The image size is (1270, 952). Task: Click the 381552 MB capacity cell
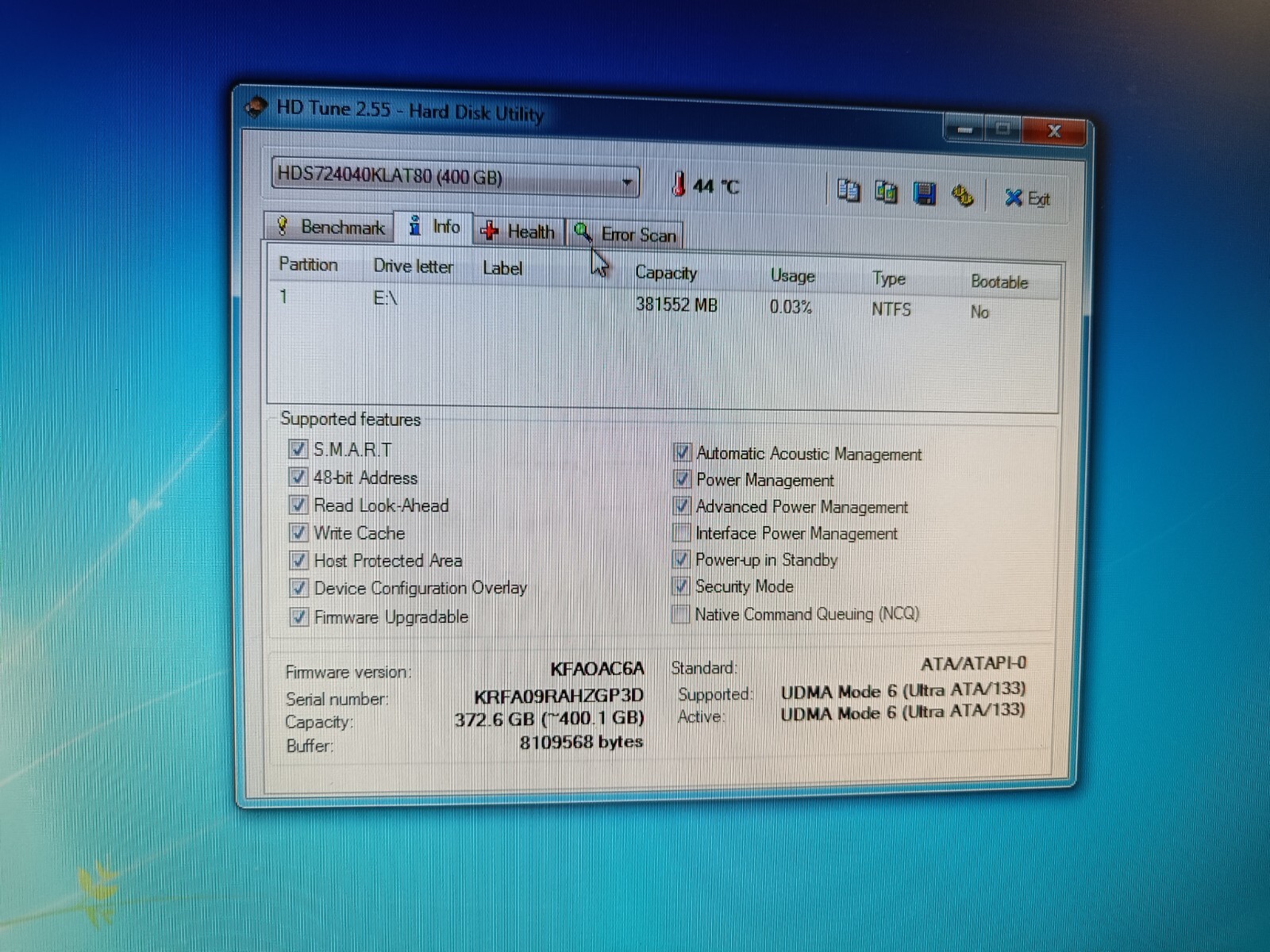[676, 305]
